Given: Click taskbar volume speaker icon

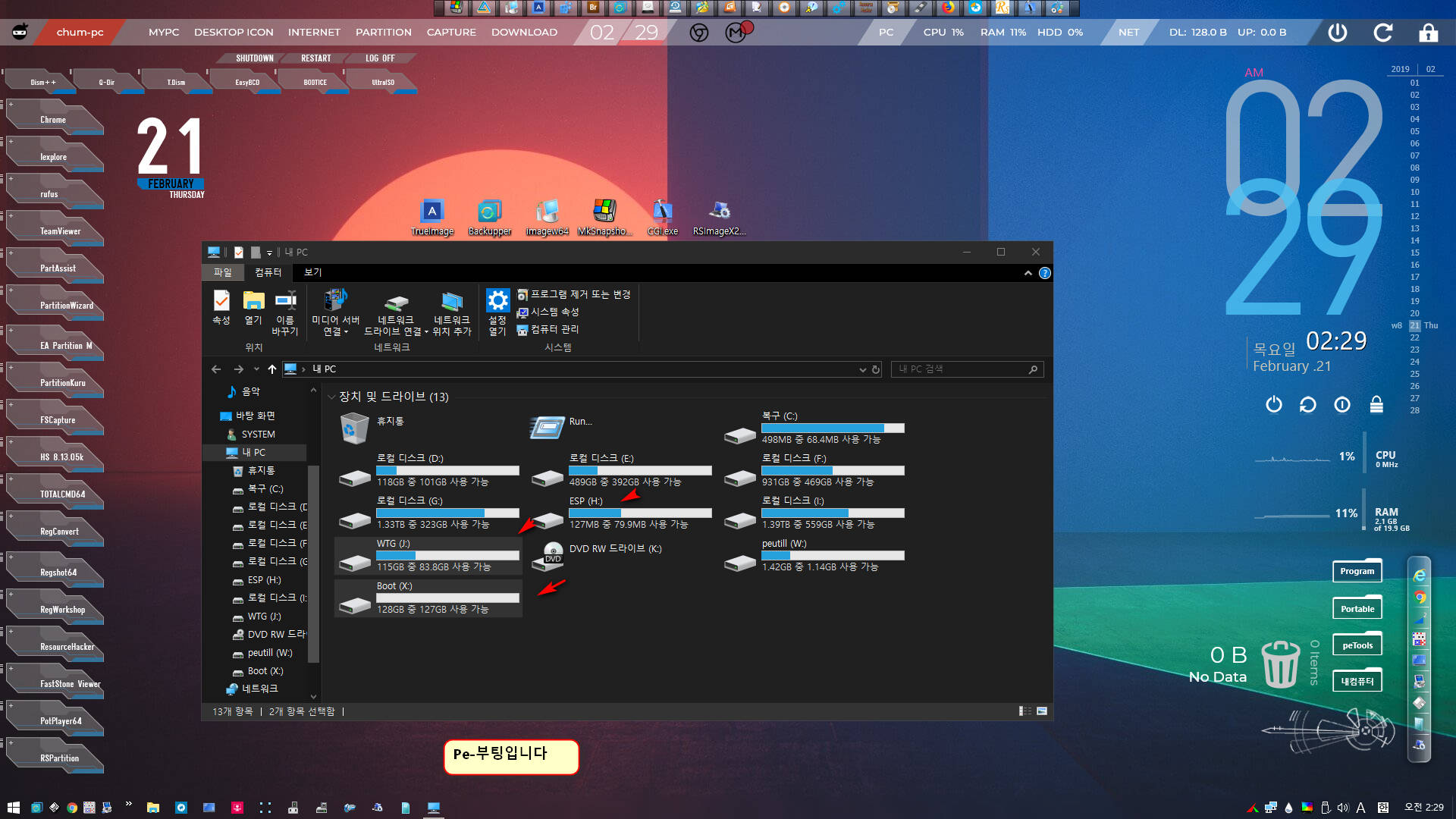Looking at the screenshot, I should tap(1343, 808).
